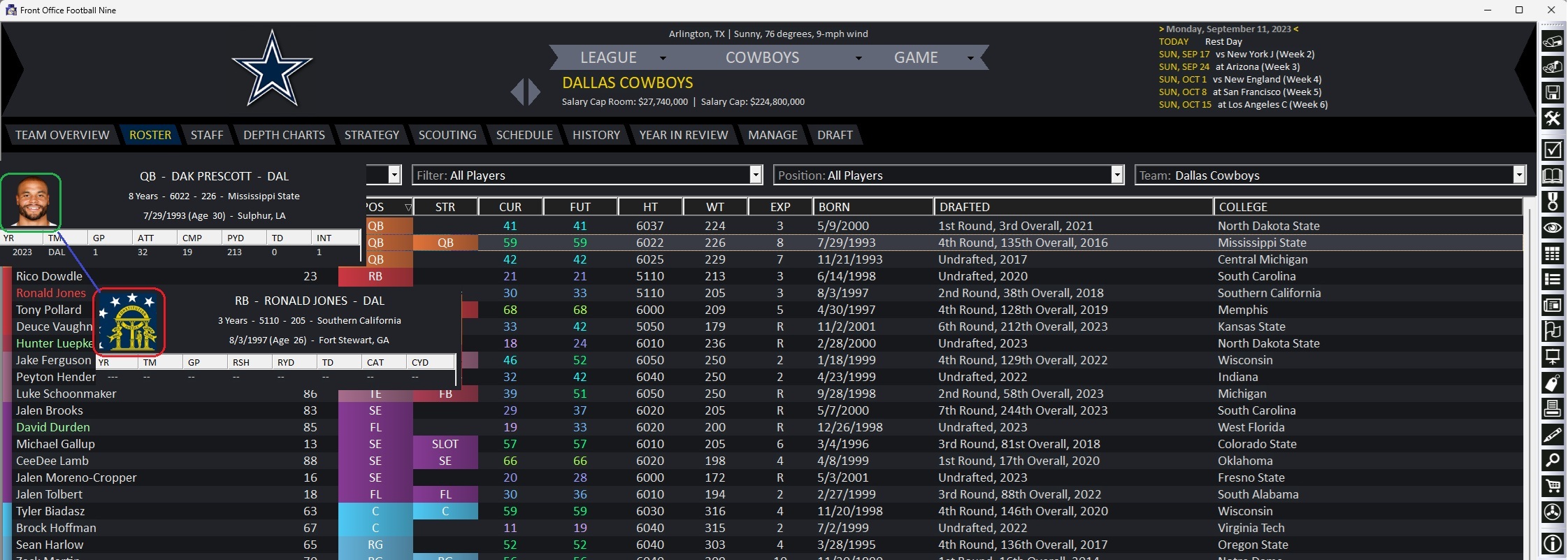Click Dak Prescott's portrait thumbnail
1568x560 pixels.
31,202
